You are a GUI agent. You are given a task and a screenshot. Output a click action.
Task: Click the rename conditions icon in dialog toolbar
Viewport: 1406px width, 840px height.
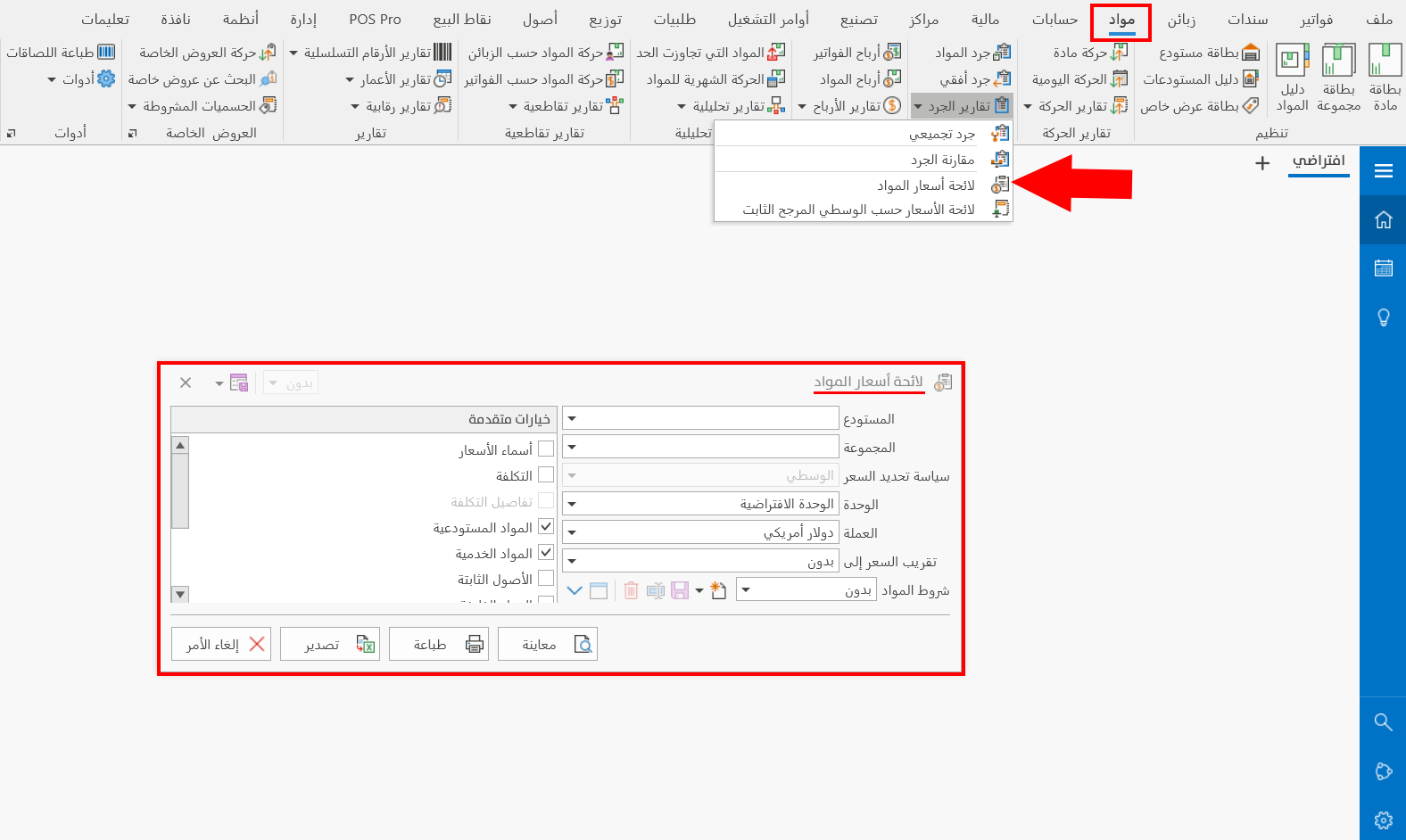coord(656,590)
